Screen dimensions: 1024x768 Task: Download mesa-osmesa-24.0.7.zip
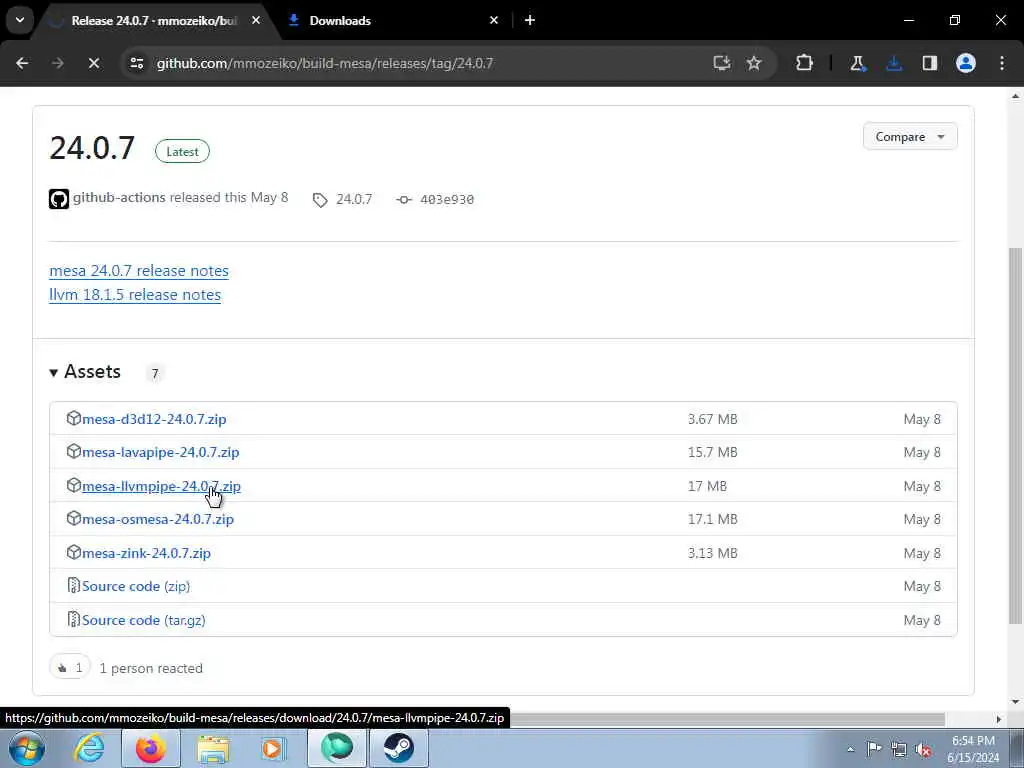click(158, 519)
